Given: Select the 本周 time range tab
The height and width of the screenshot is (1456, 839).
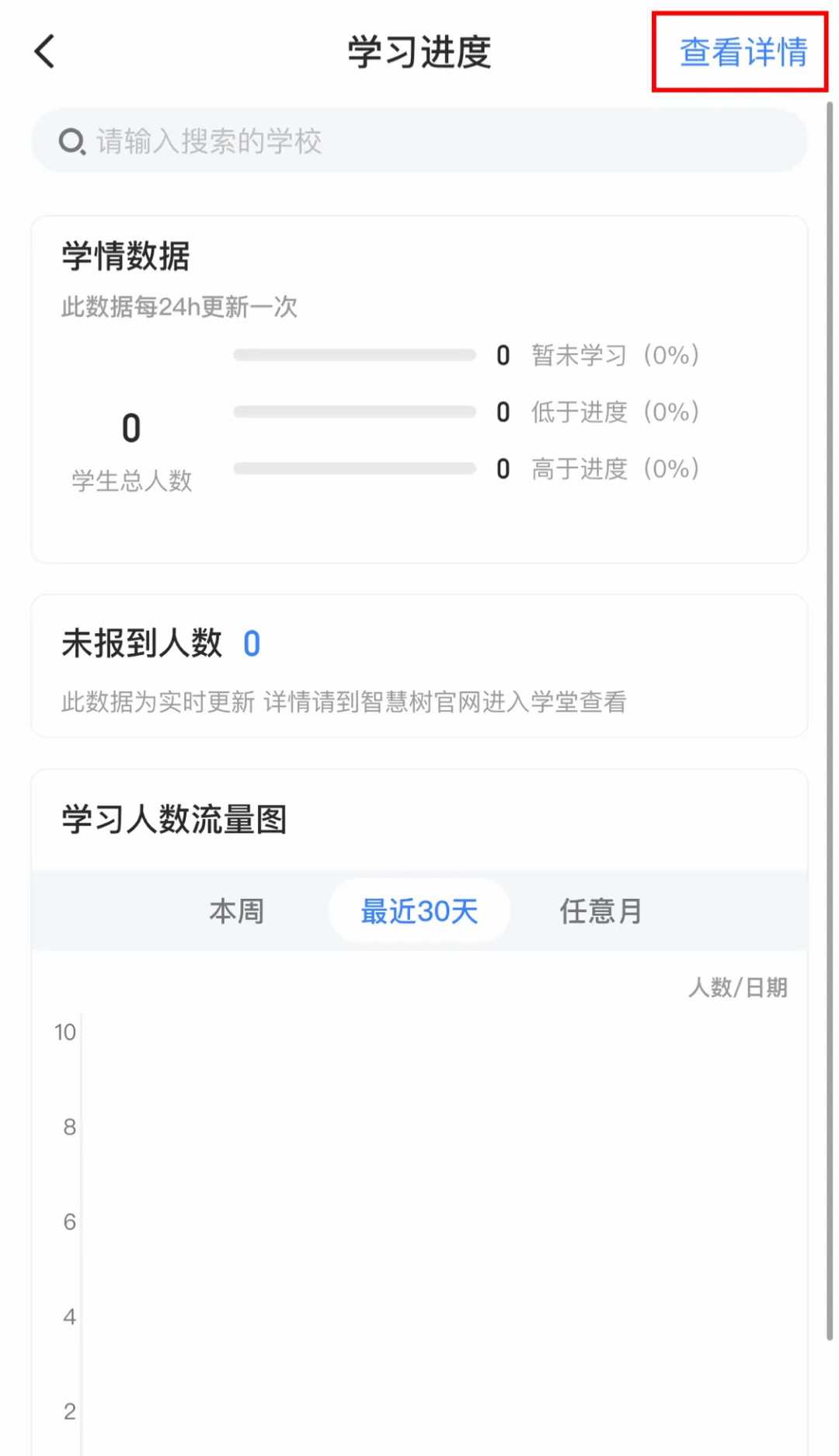Looking at the screenshot, I should [237, 911].
